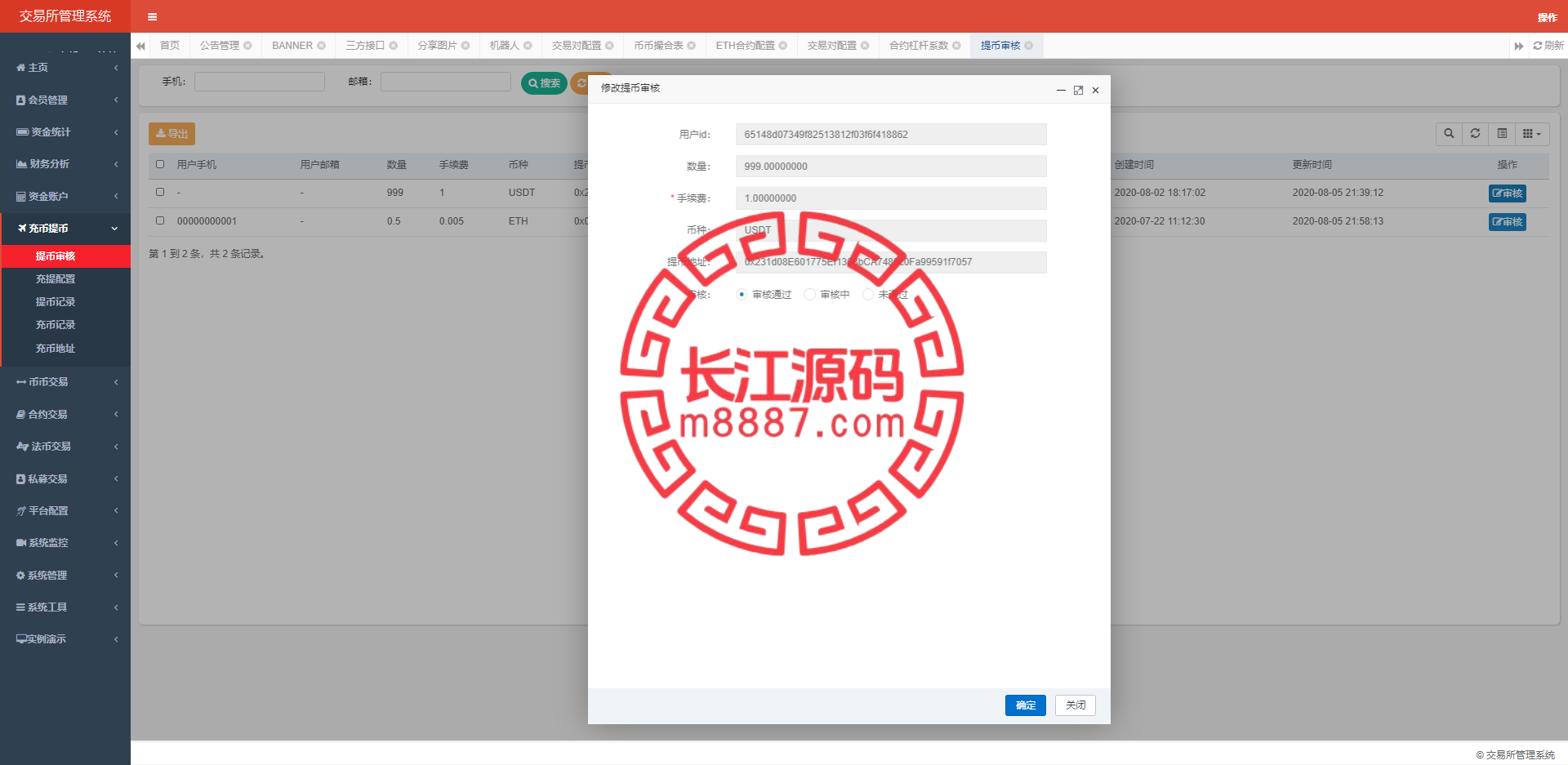Click 审核 button for the 0.5 ETH row
Image resolution: width=1568 pixels, height=765 pixels.
pyautogui.click(x=1507, y=222)
